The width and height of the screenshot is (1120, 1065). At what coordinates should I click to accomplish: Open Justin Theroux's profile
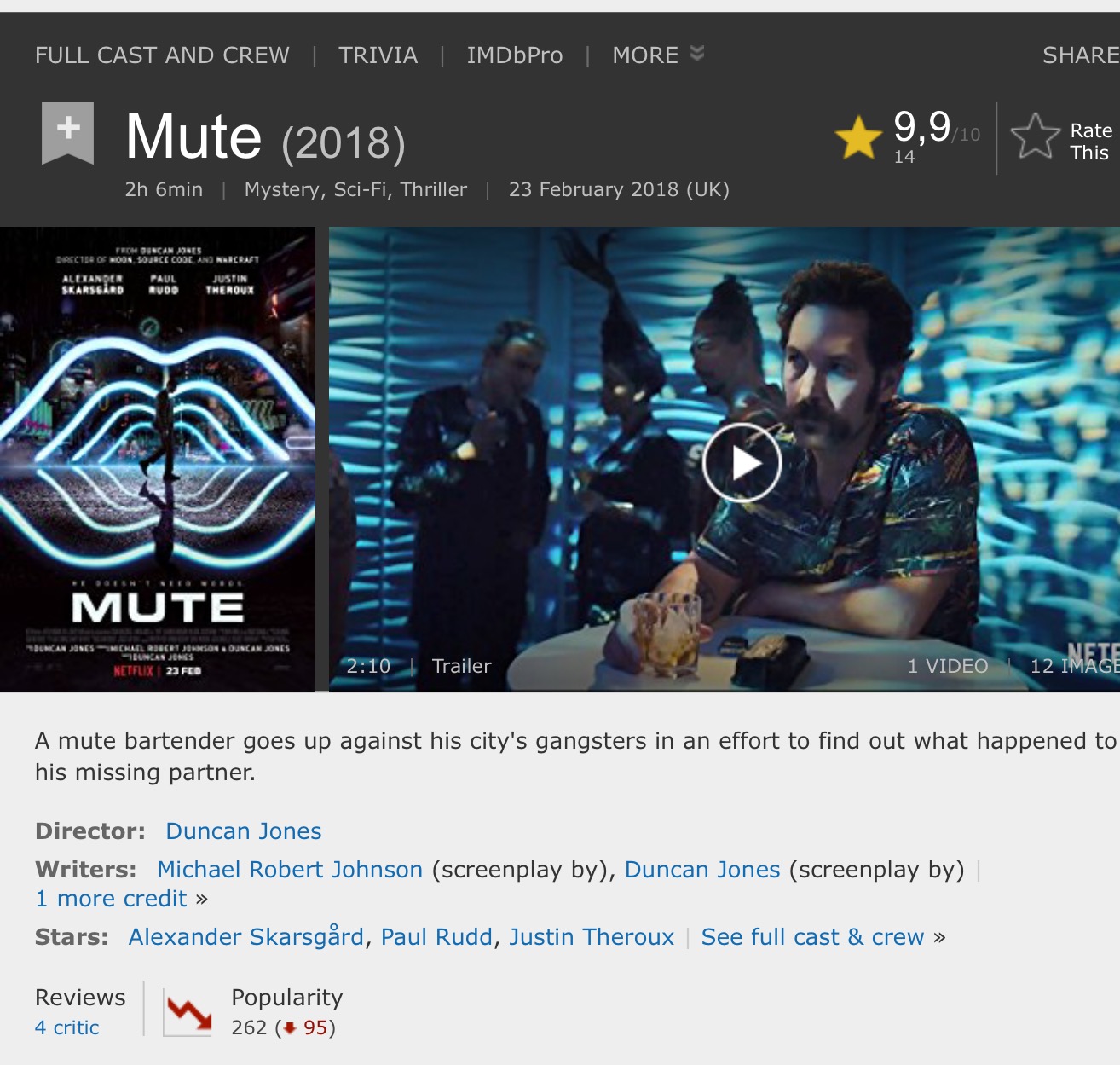tap(592, 937)
